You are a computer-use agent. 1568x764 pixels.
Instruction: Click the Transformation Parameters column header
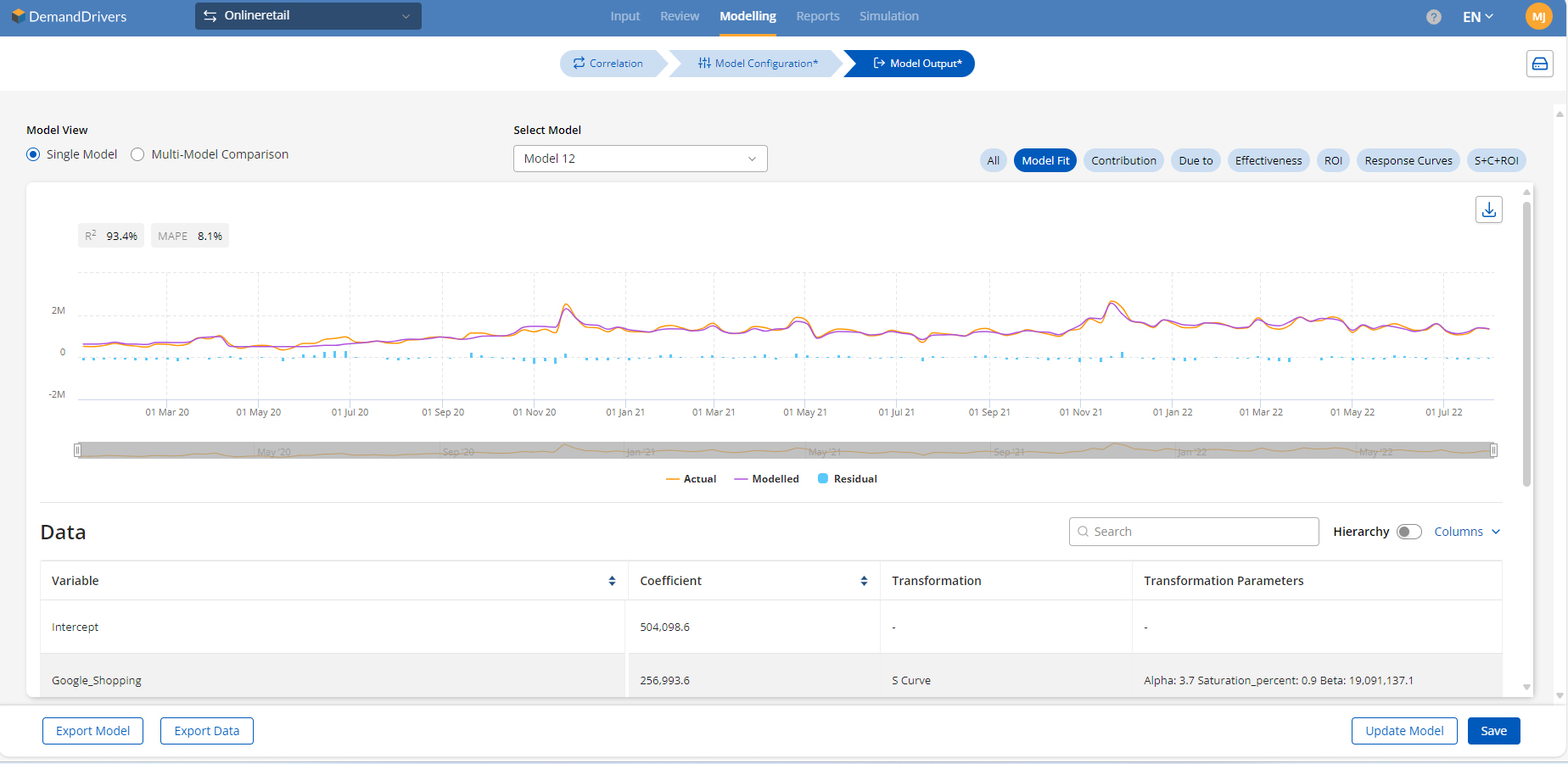point(1317,581)
